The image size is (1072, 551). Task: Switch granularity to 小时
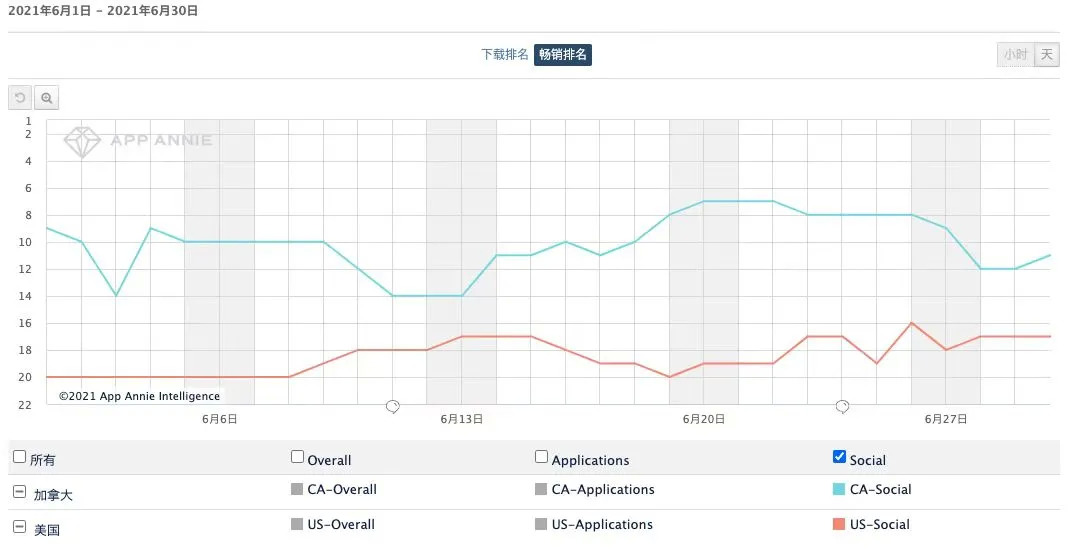click(1015, 54)
